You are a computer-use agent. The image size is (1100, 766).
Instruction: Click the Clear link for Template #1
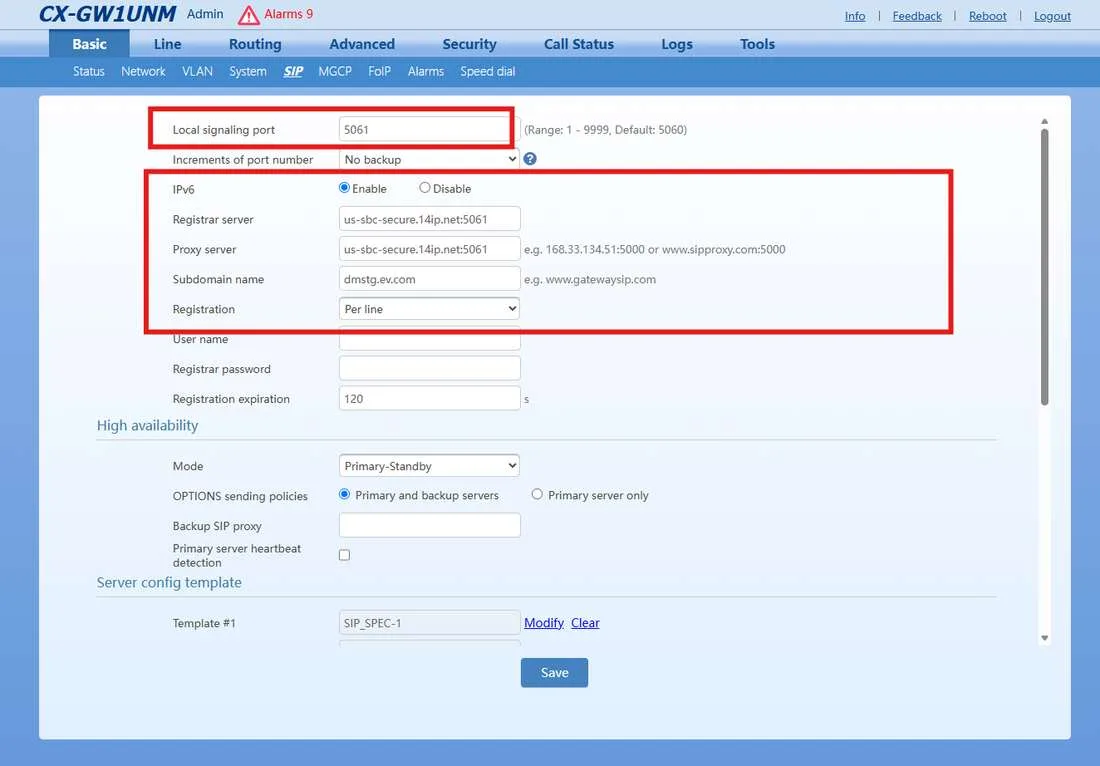point(585,623)
